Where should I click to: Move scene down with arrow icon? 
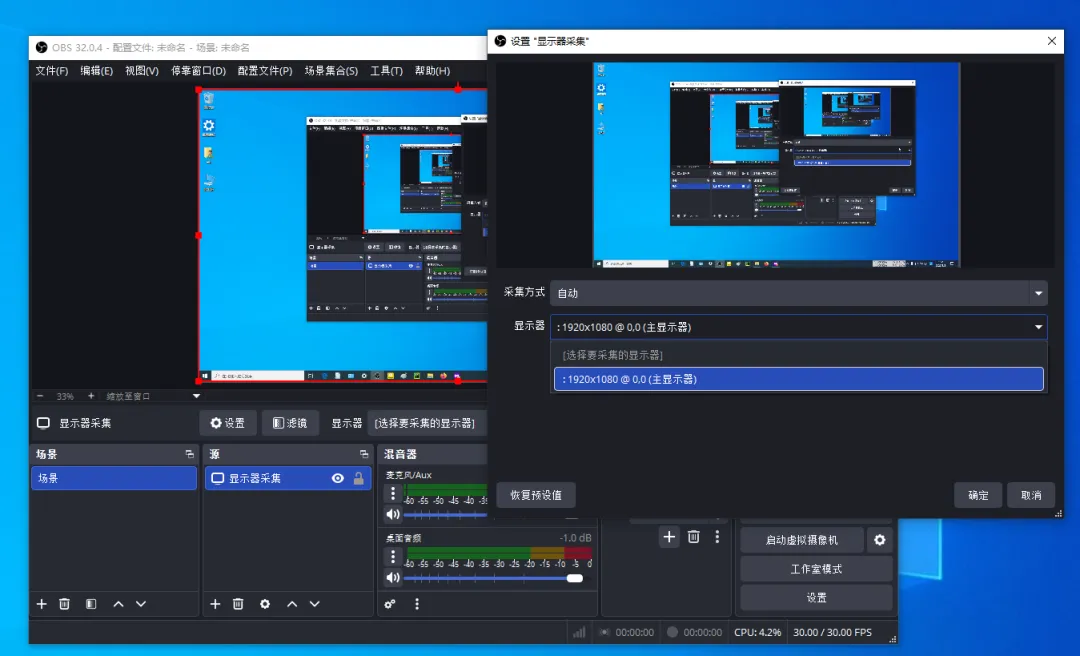tap(141, 604)
